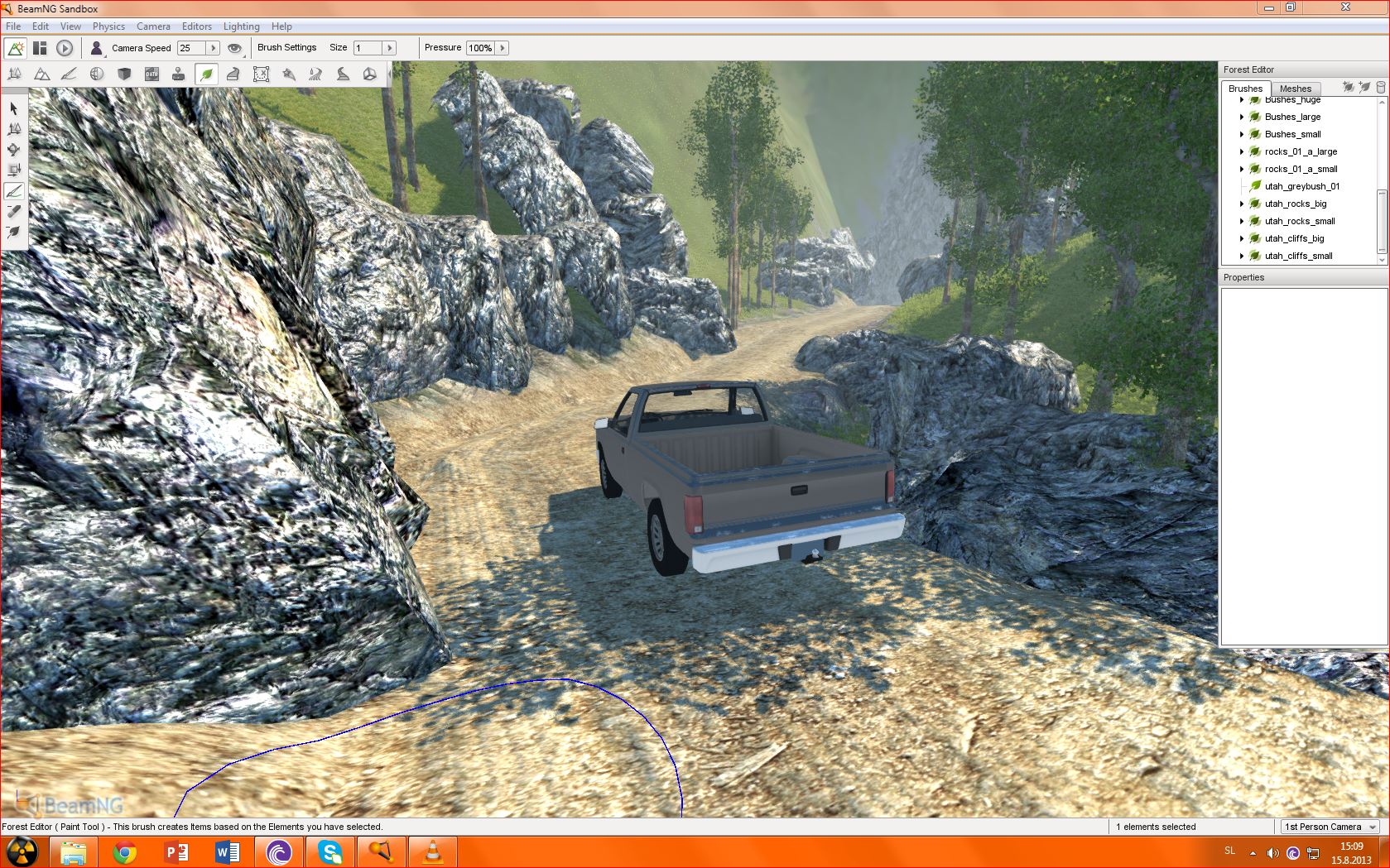
Task: Select the utah_cliffs_small brush
Action: [x=1298, y=256]
